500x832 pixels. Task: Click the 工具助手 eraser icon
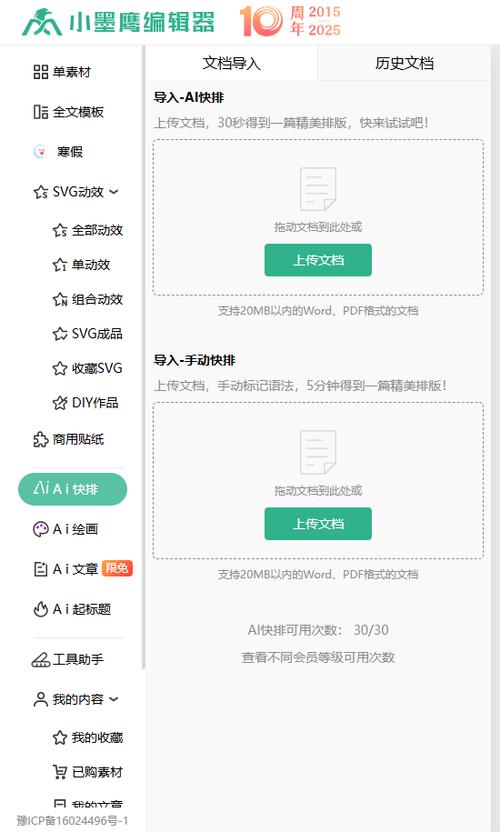pos(41,660)
